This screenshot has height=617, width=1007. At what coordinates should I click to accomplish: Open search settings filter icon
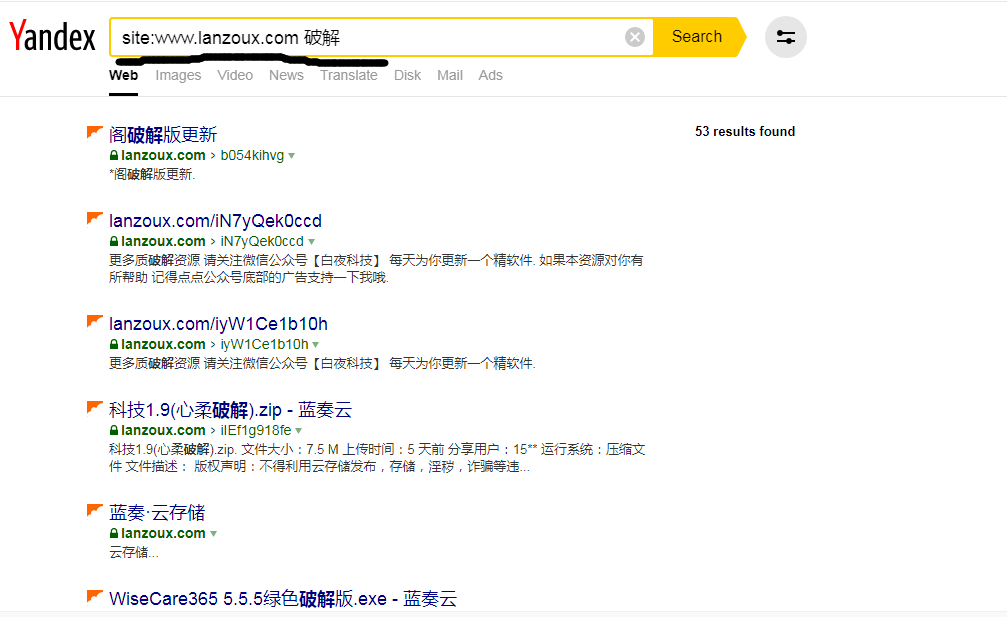pos(785,37)
